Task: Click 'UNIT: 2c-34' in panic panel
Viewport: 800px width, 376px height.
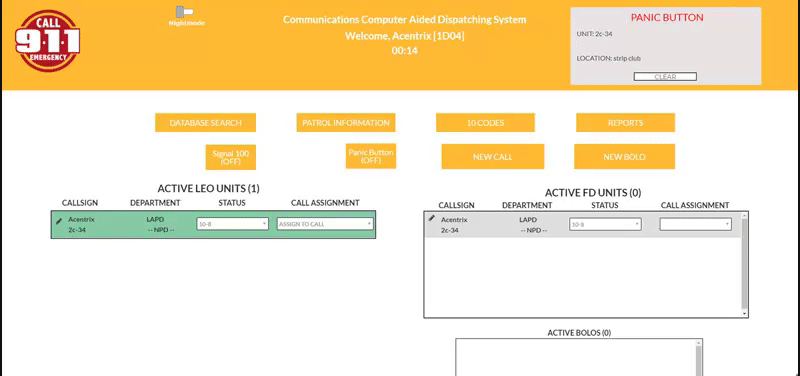Action: tap(594, 34)
